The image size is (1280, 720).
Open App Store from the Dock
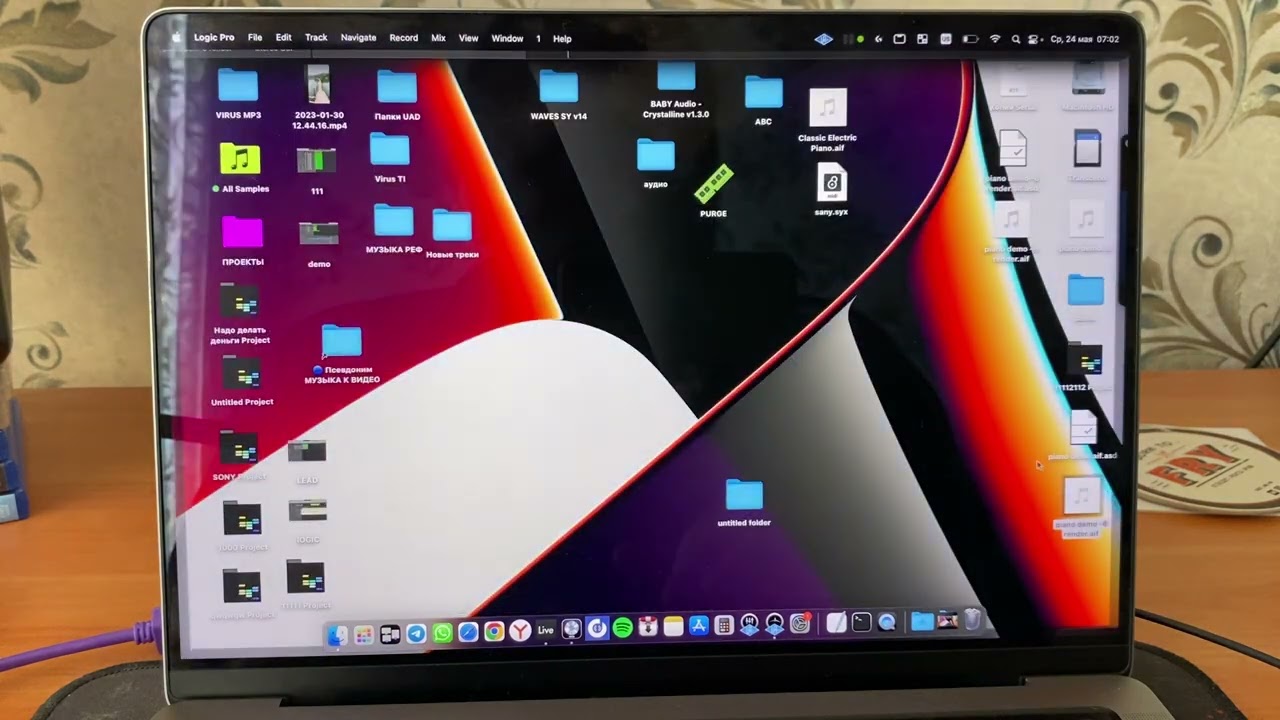(x=699, y=626)
